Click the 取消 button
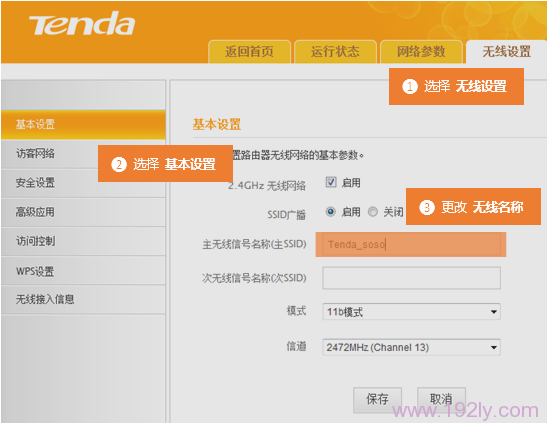The image size is (548, 425). pos(441,399)
